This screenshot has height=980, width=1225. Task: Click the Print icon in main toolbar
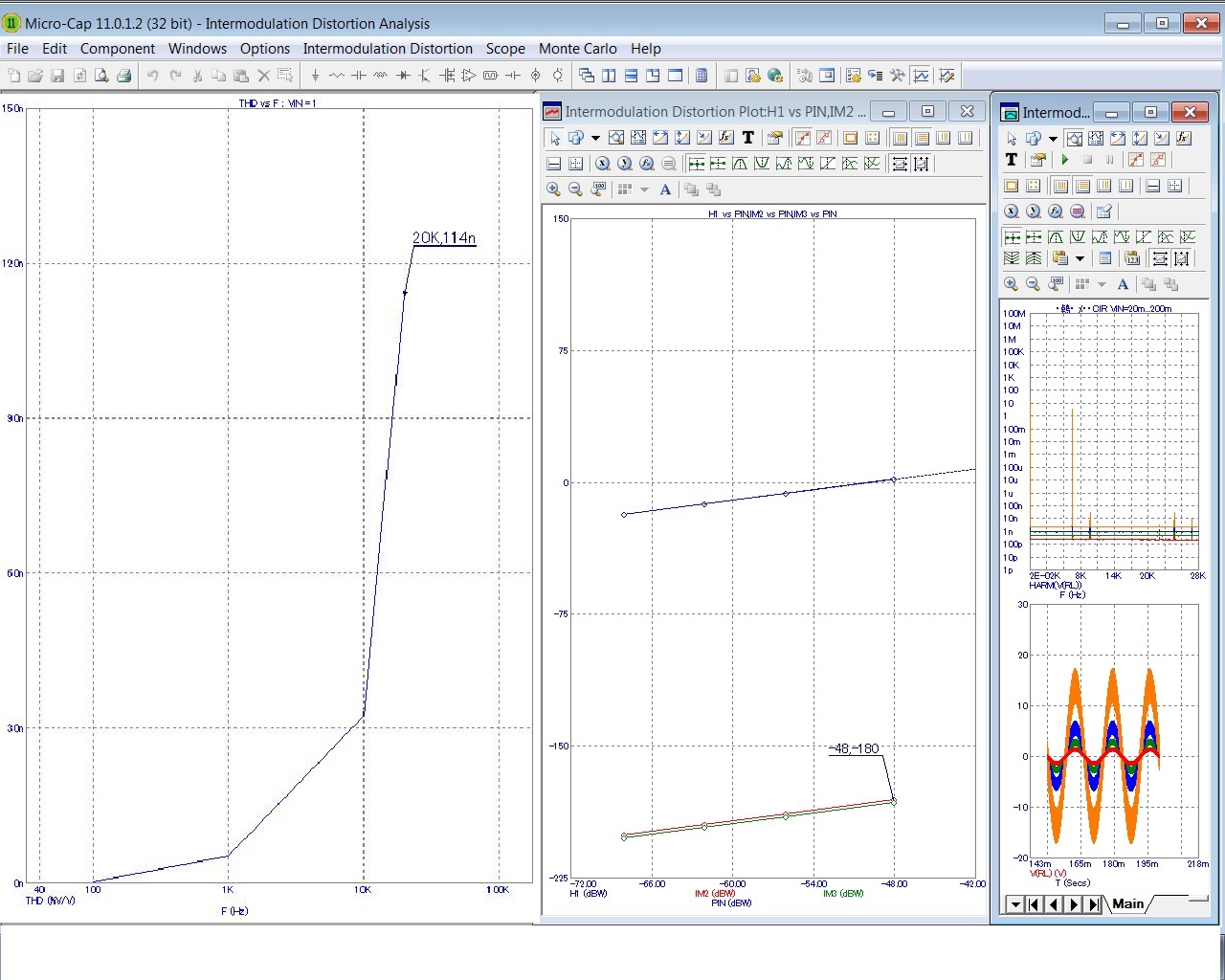[123, 76]
